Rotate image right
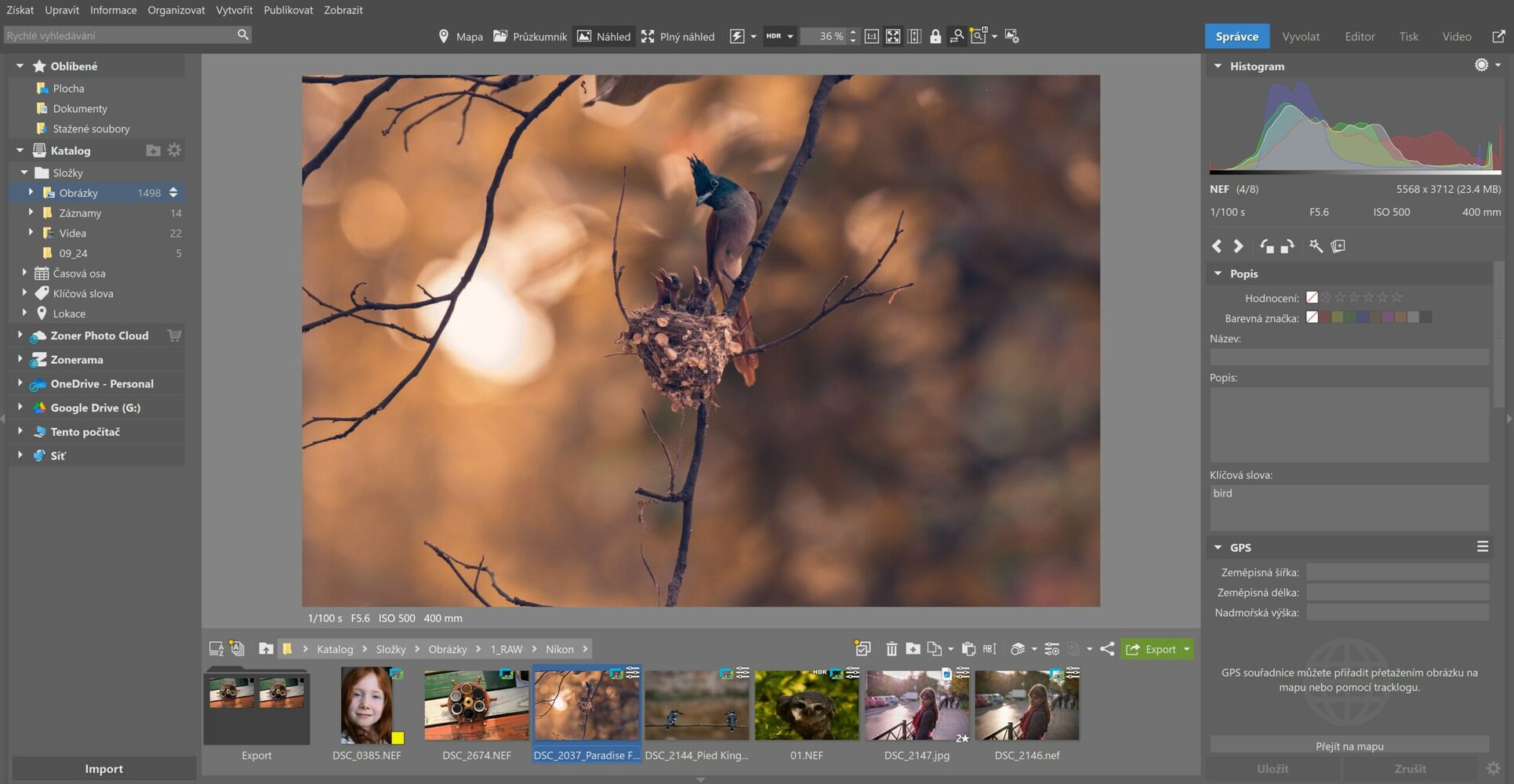The height and width of the screenshot is (784, 1514). click(x=1287, y=246)
